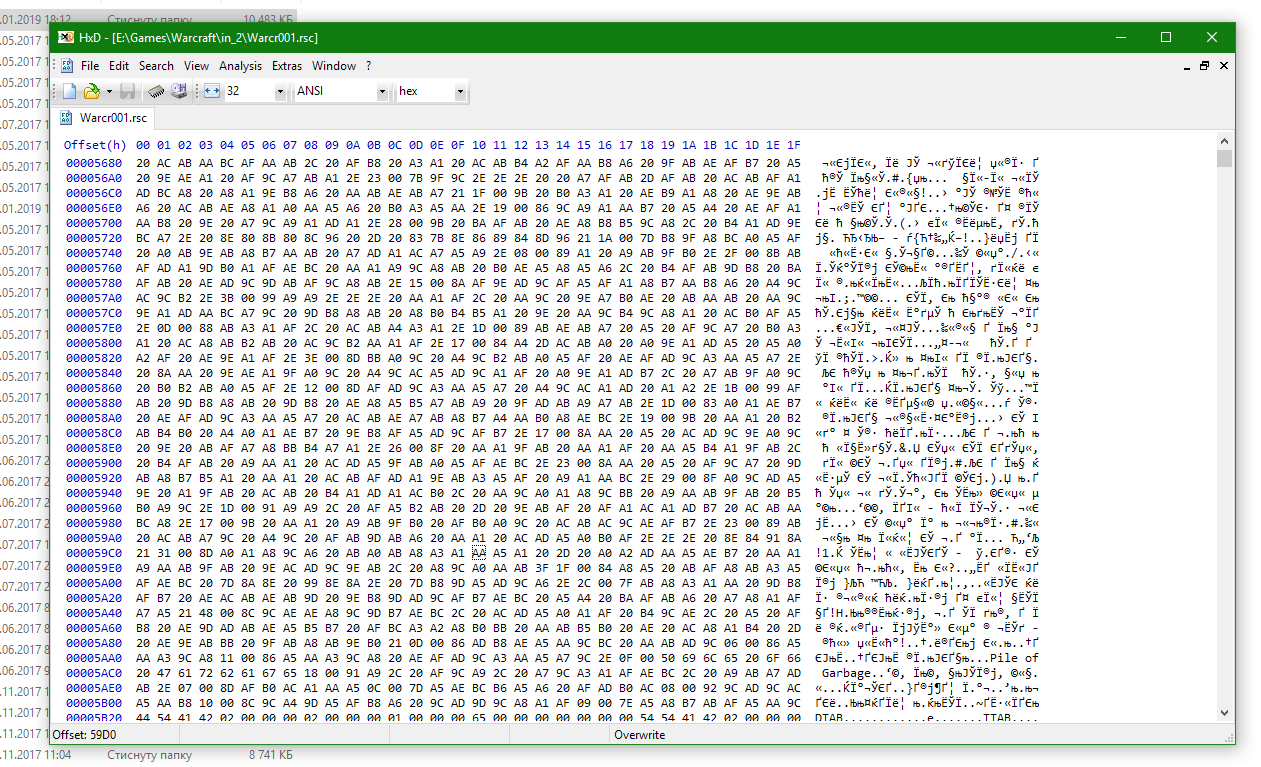Click Overwrite mode in the status bar
This screenshot has height=767, width=1261.
[639, 735]
